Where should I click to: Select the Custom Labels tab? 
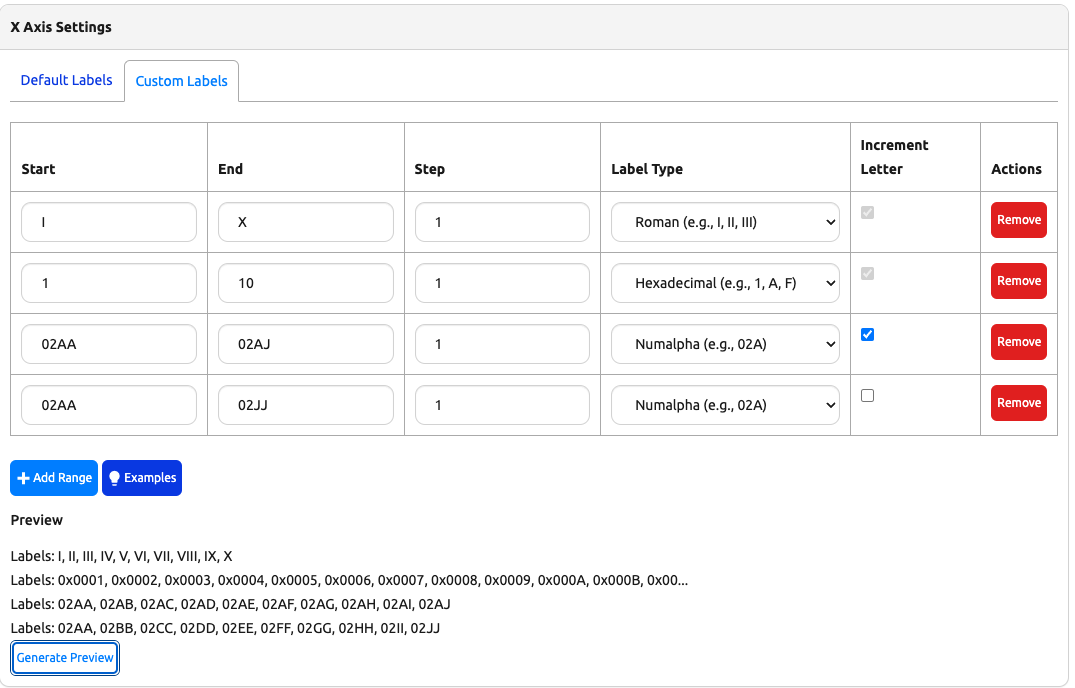point(181,81)
